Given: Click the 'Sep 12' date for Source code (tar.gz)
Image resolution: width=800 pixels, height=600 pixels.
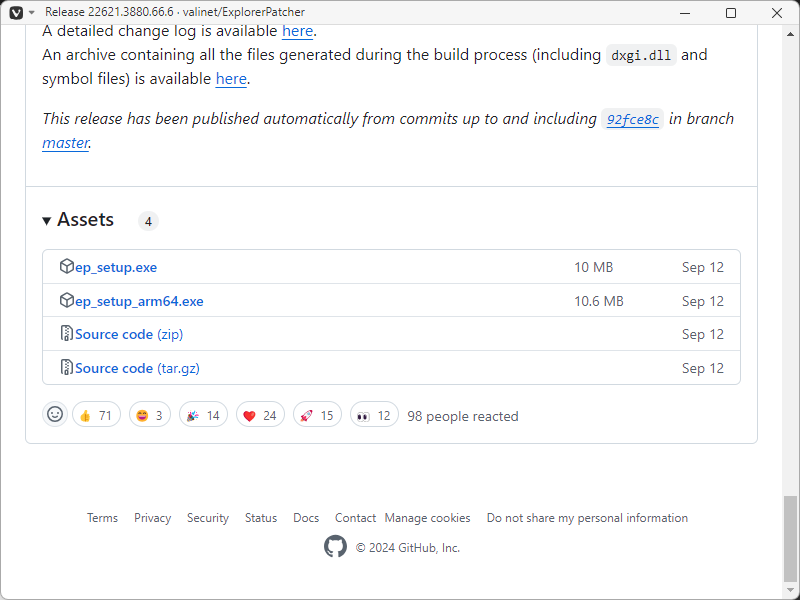Looking at the screenshot, I should (703, 368).
